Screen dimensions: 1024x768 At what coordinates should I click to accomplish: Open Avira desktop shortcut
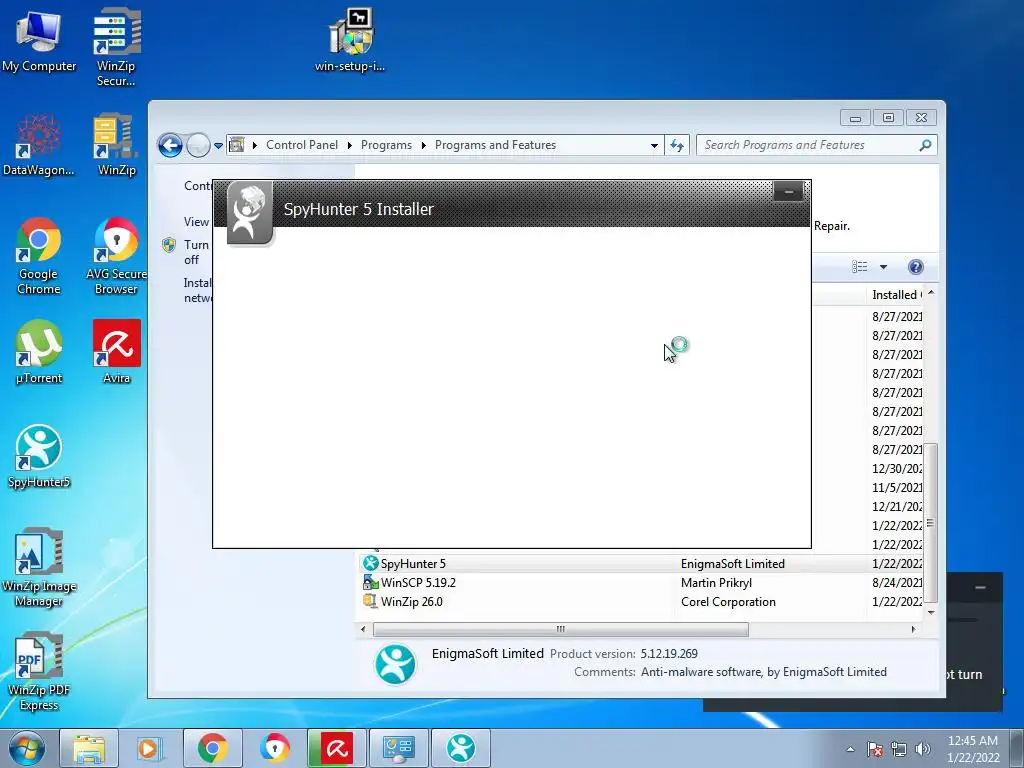pyautogui.click(x=116, y=353)
